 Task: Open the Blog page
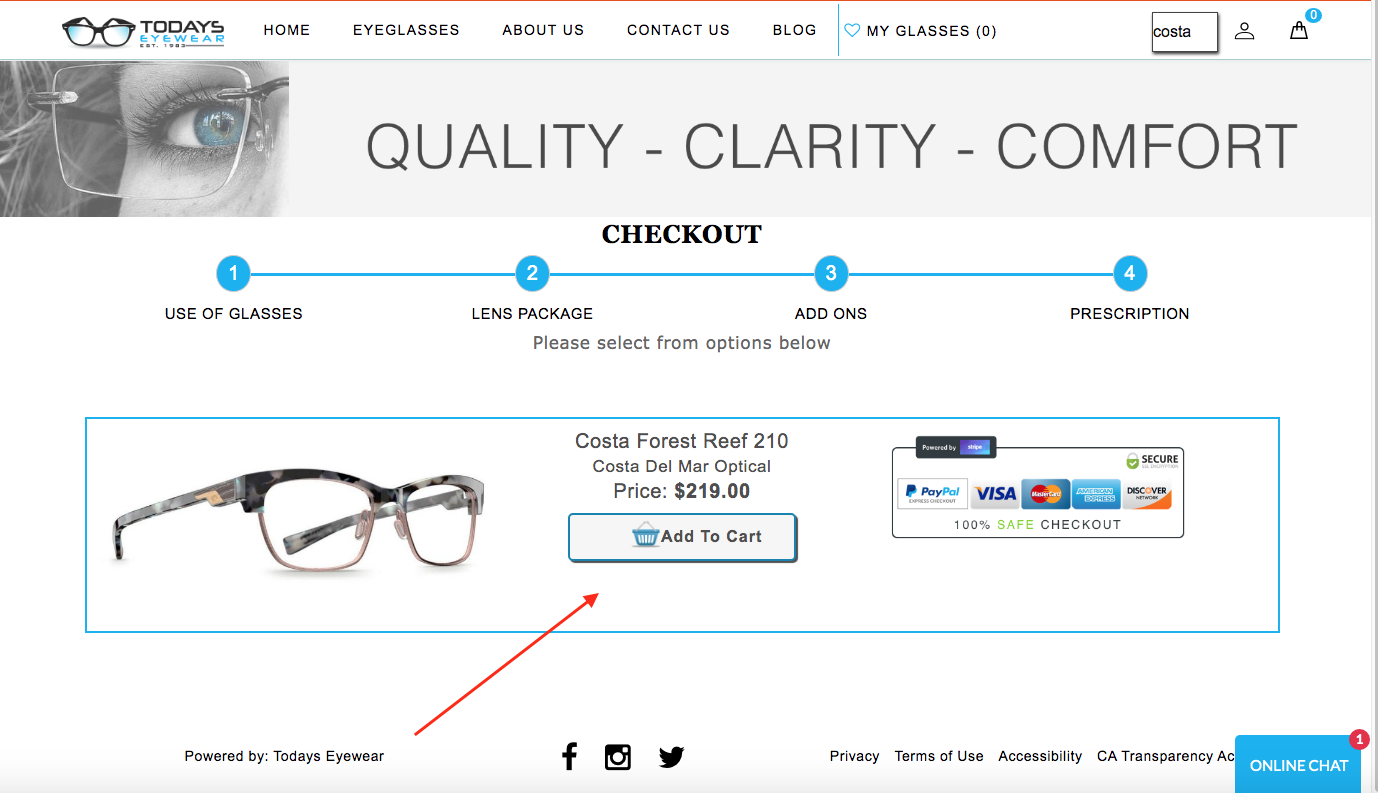795,30
